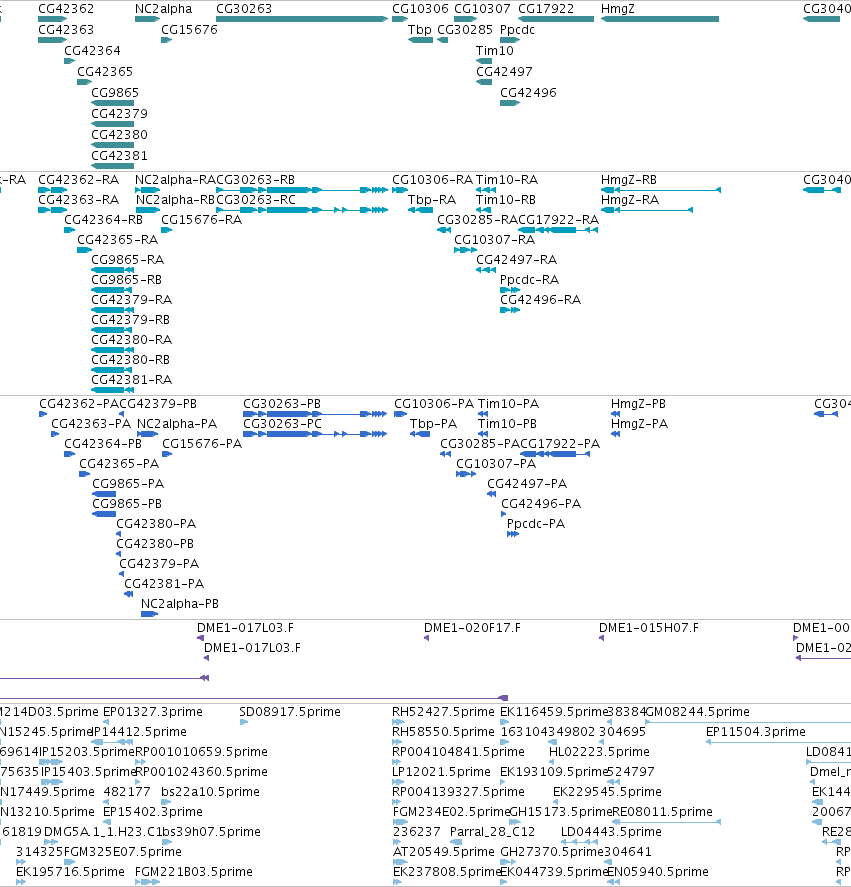The image size is (851, 887).
Task: Select gene CG42364 label
Action: point(92,51)
